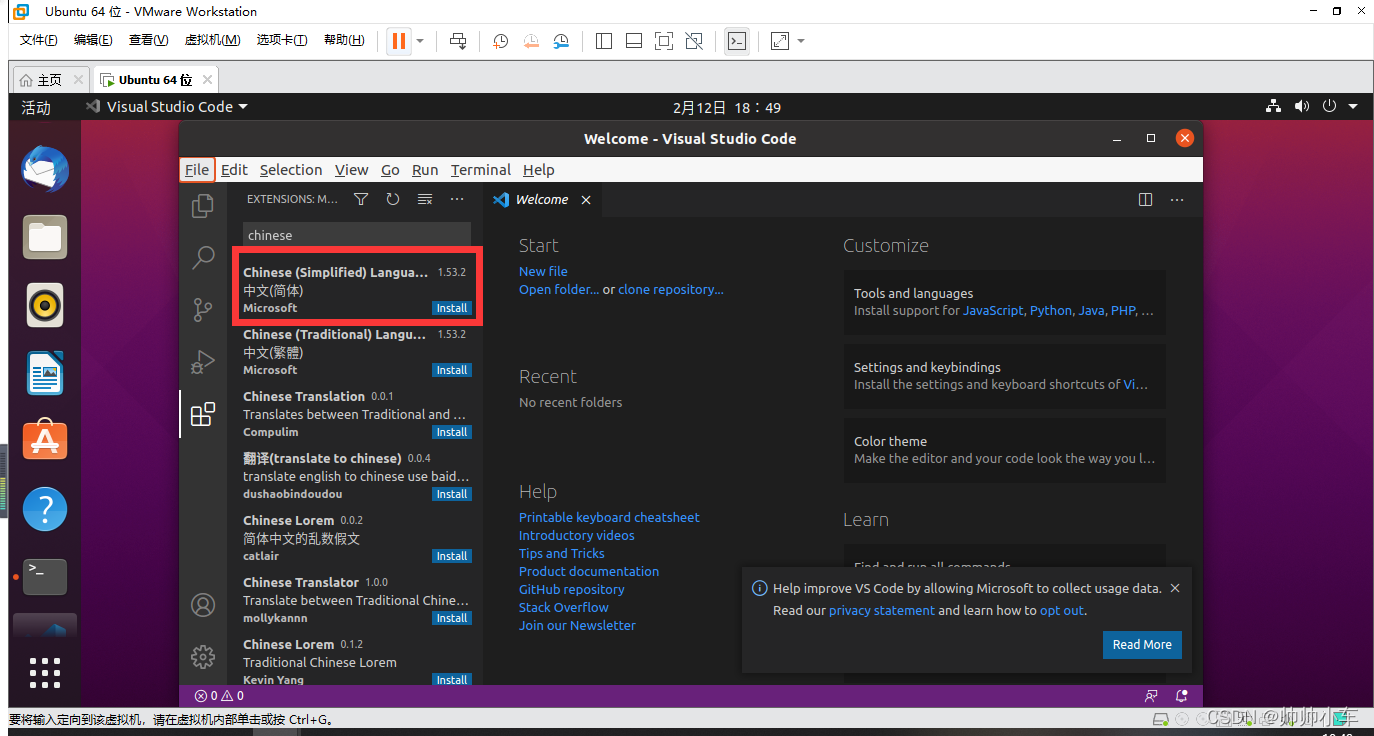Open the volume icon in the Ubuntu top bar
Screen dimensions: 1374x736
point(1301,106)
